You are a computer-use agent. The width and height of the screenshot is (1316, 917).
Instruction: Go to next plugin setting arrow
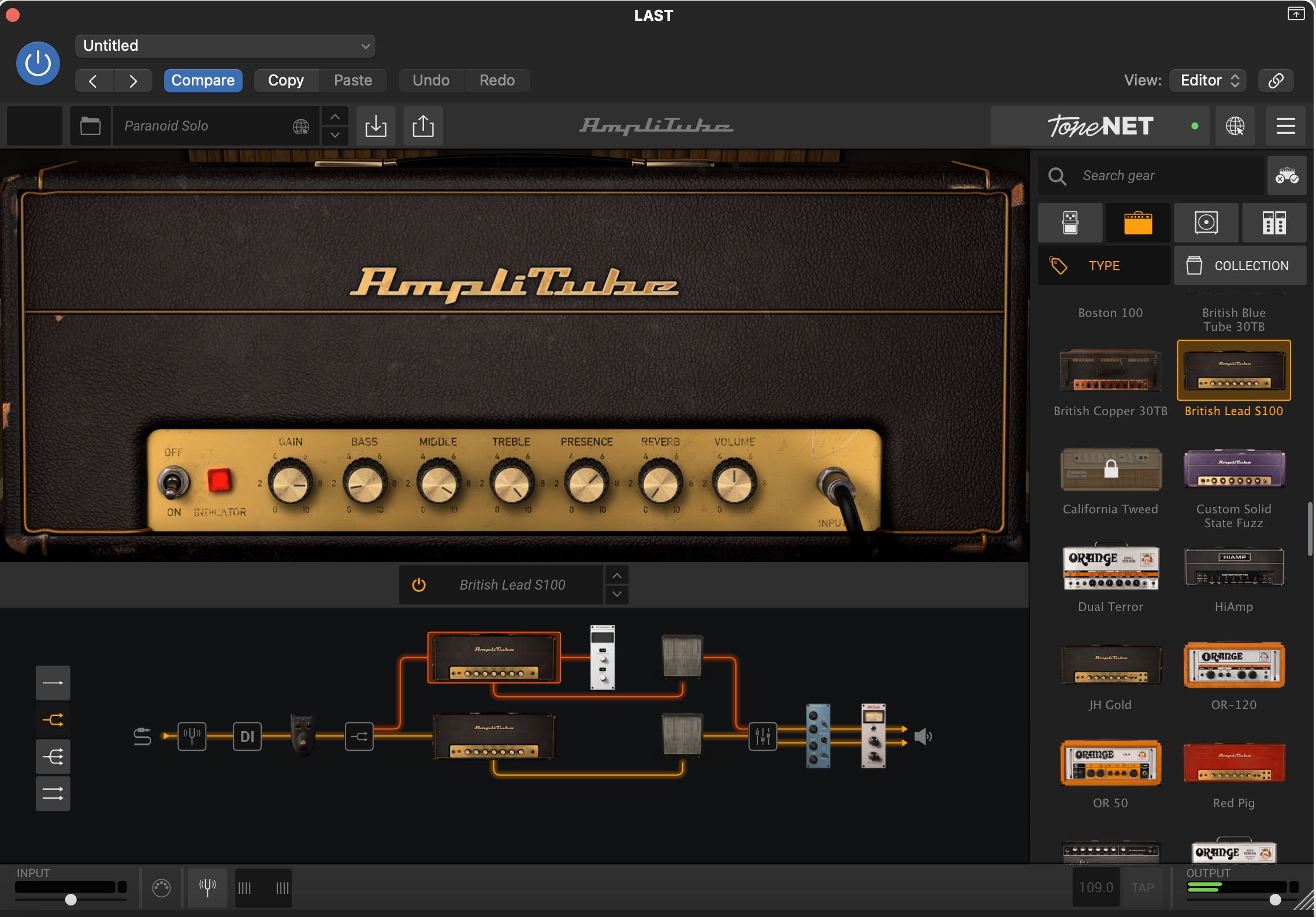pyautogui.click(x=133, y=81)
